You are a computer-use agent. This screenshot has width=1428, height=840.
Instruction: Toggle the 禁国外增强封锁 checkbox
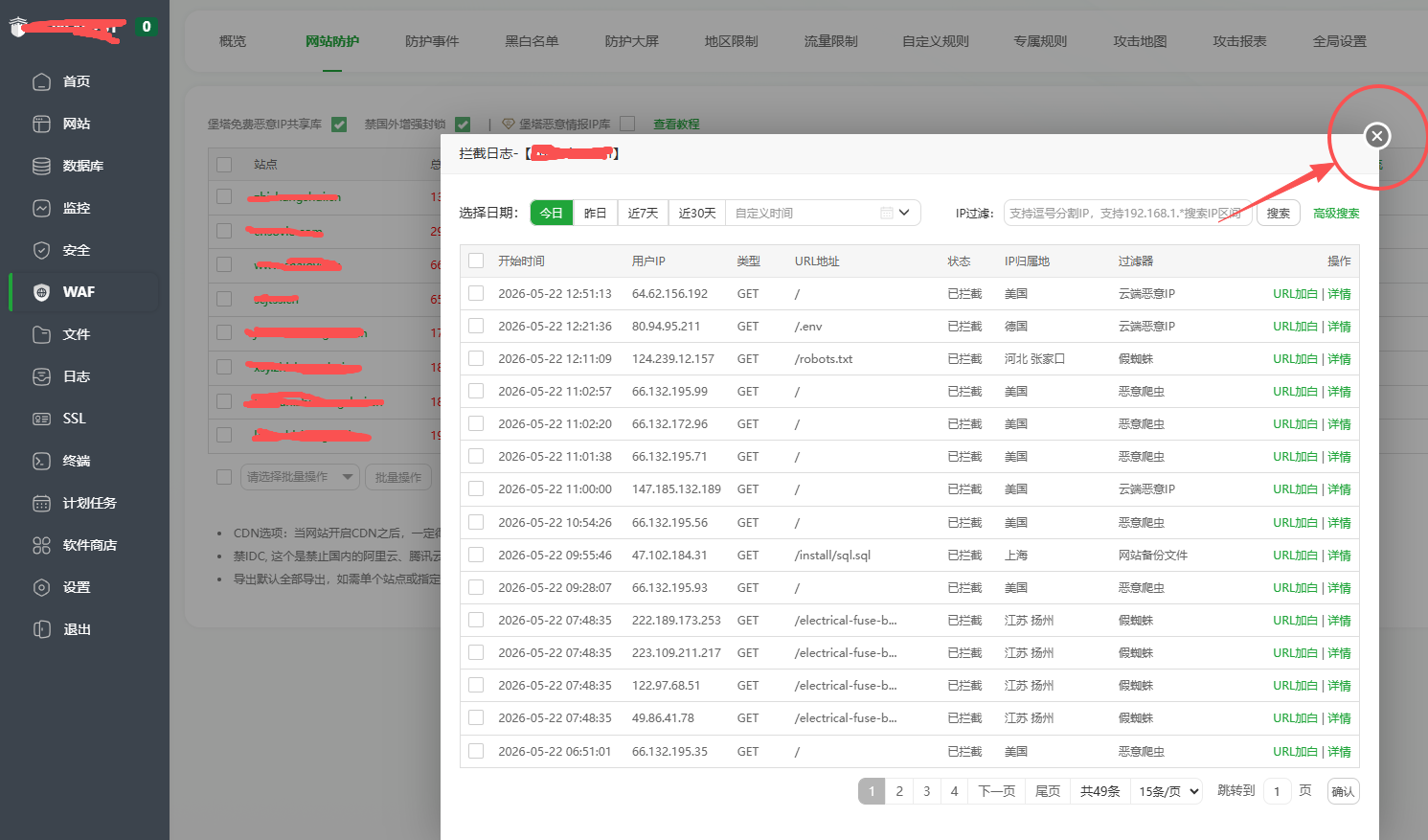pos(463,125)
